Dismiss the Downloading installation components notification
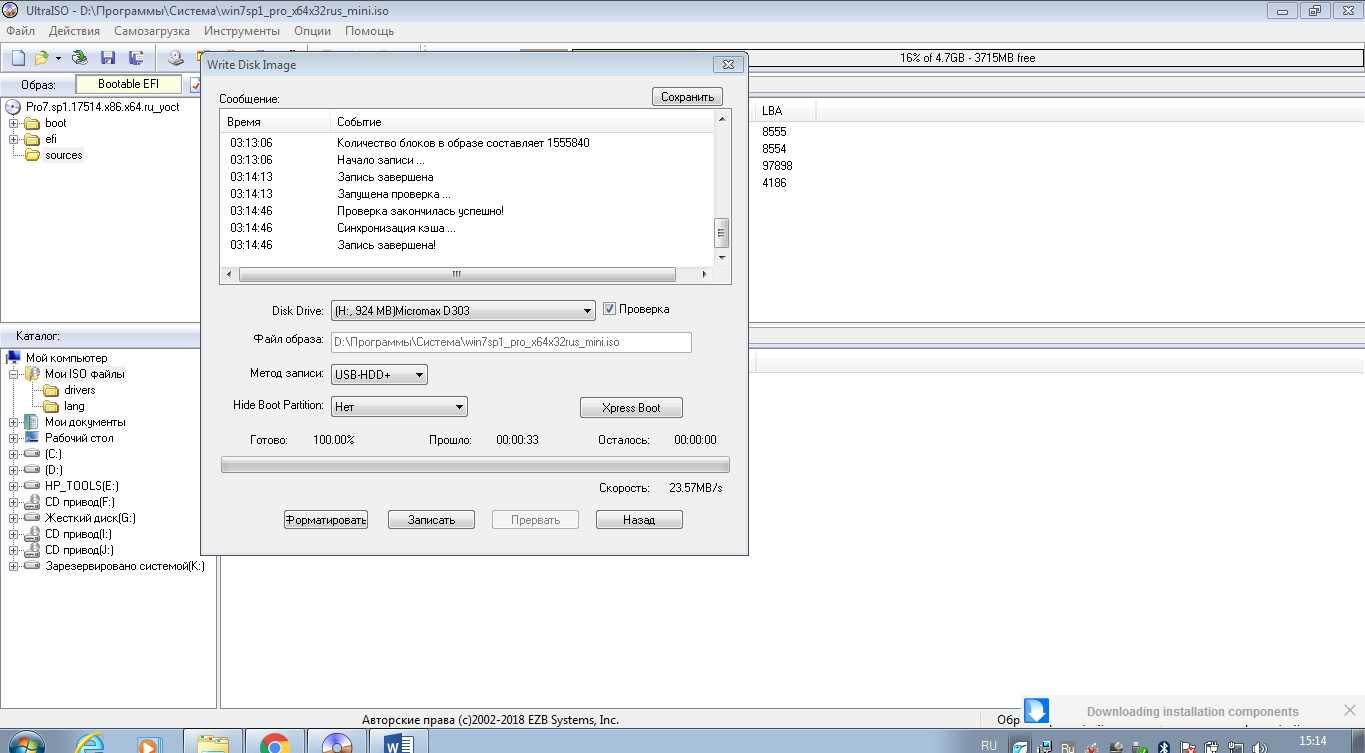 click(1350, 710)
